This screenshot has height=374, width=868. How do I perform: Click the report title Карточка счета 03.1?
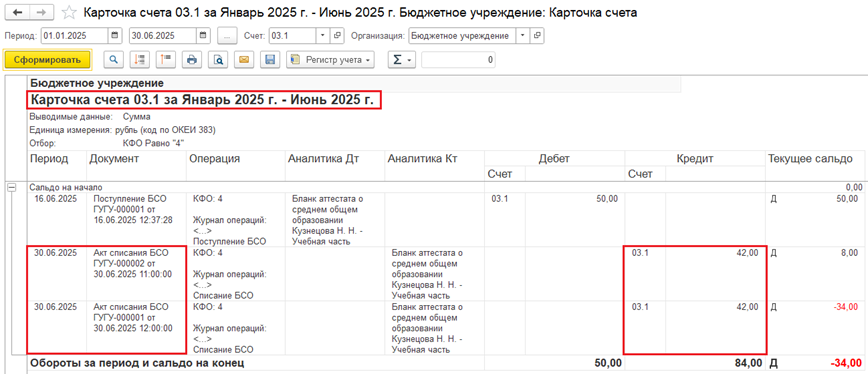(x=204, y=101)
